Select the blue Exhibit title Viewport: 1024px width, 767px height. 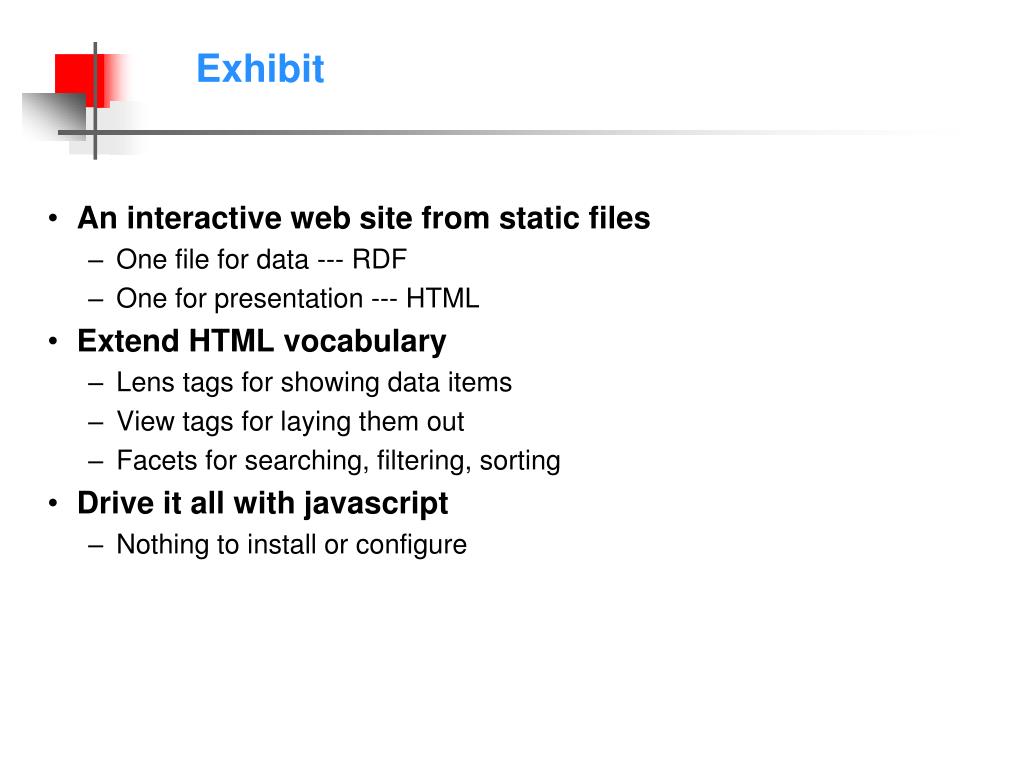coord(260,69)
